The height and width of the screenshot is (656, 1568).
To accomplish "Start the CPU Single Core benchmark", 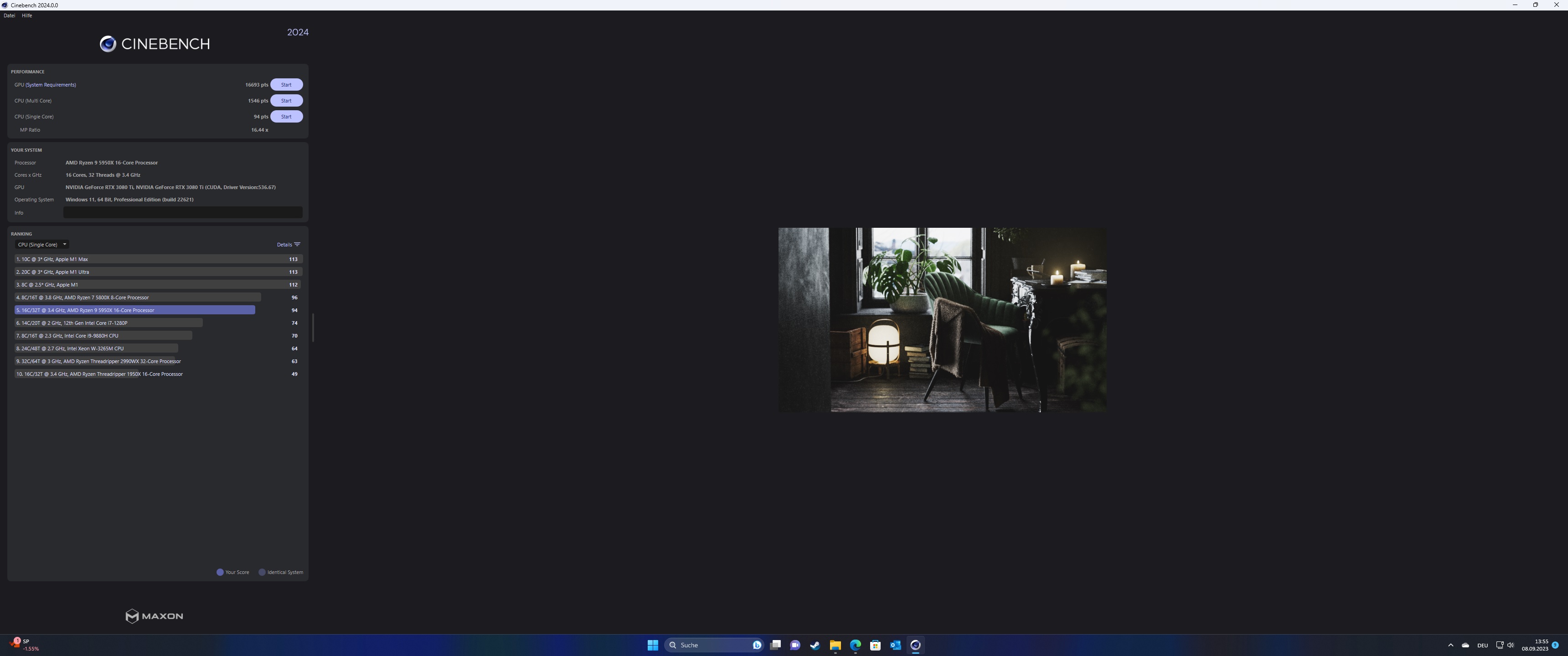I will pyautogui.click(x=286, y=116).
